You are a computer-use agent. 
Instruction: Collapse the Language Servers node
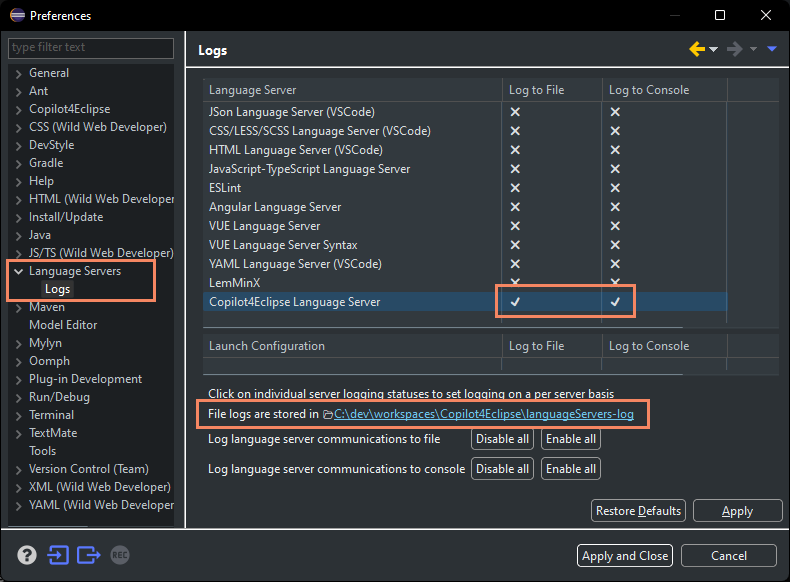19,272
